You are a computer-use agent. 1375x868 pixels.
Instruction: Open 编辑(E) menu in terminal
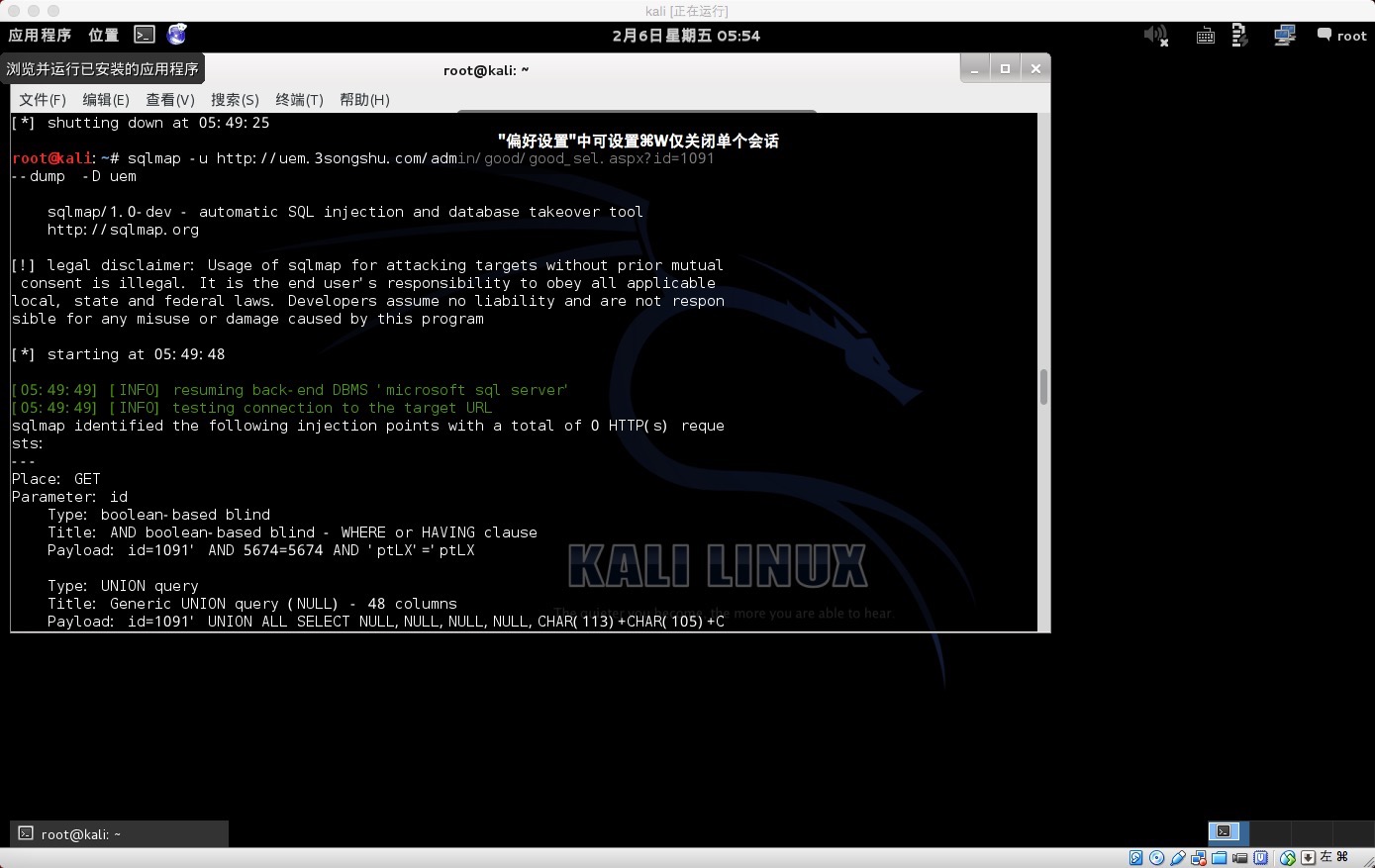click(106, 100)
